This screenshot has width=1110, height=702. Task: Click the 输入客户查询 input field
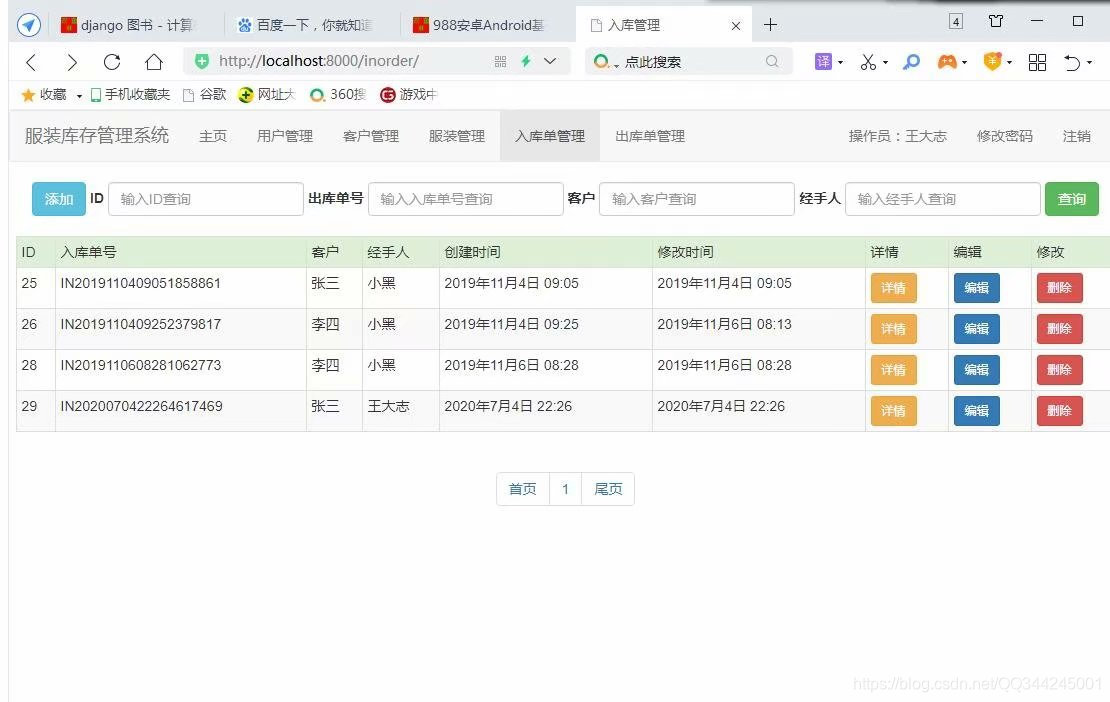[x=697, y=198]
